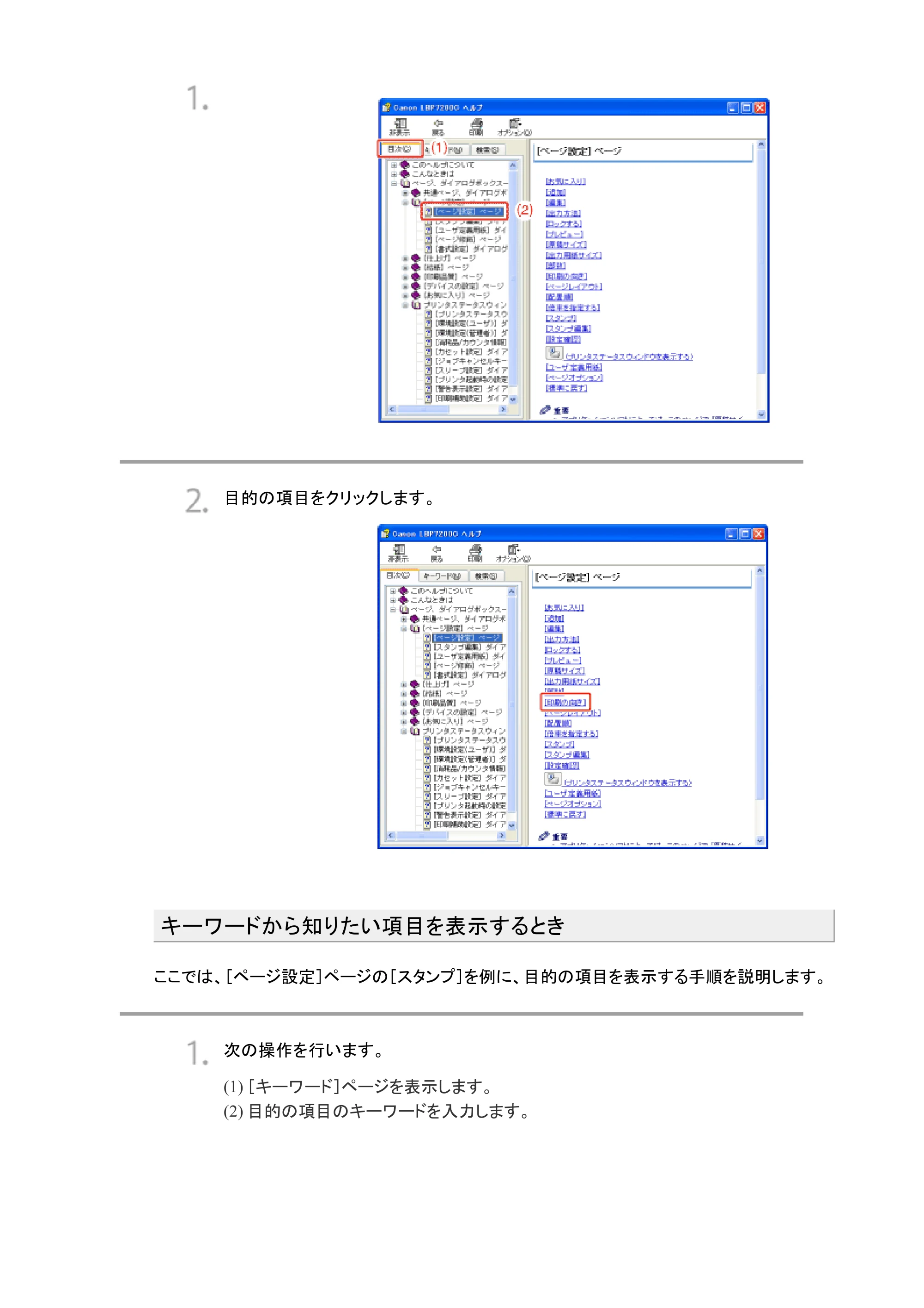
Task: Select [ページ設定] ページ topic in upper help window tree
Action: point(468,212)
